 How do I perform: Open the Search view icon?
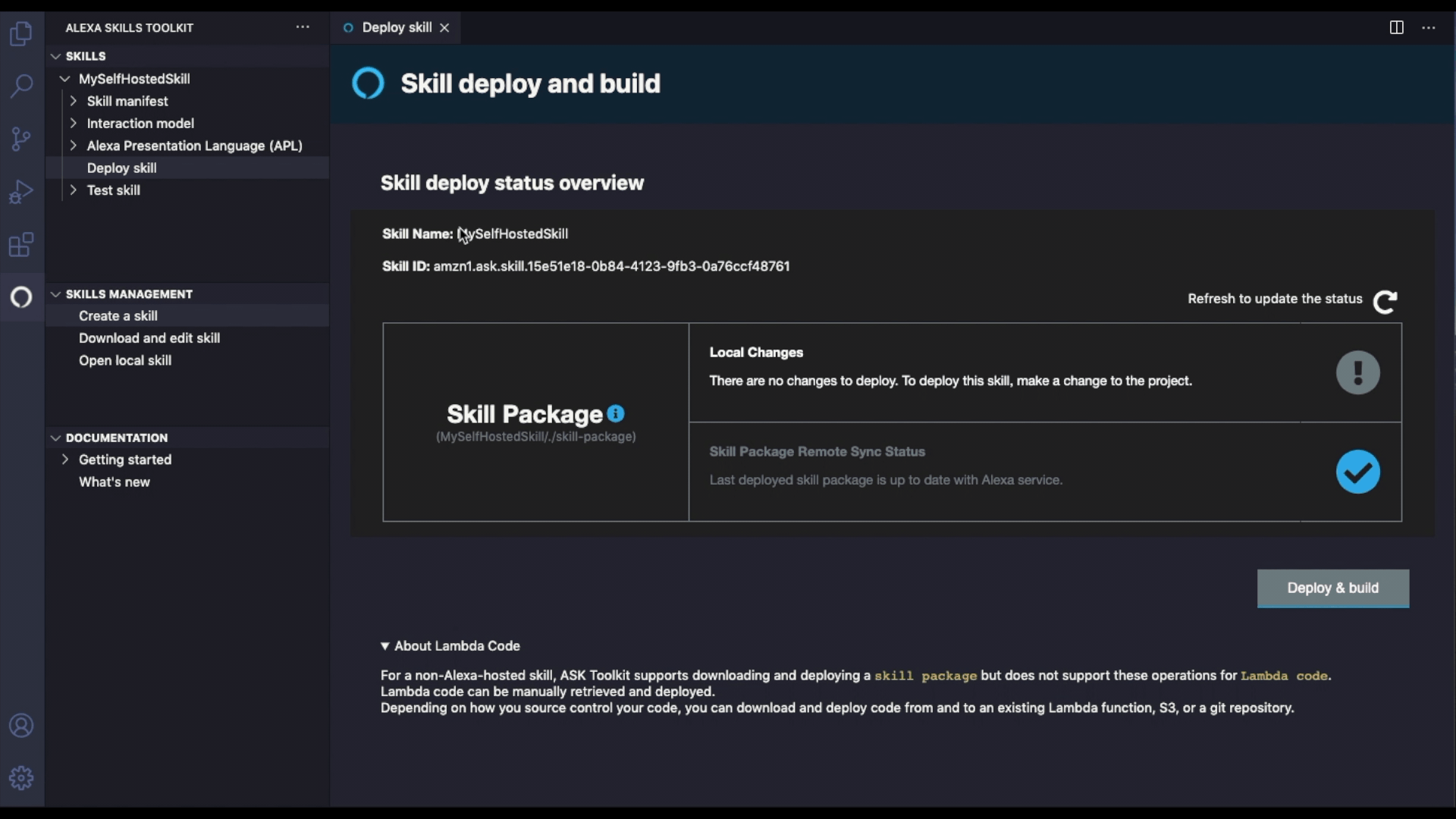(x=21, y=86)
